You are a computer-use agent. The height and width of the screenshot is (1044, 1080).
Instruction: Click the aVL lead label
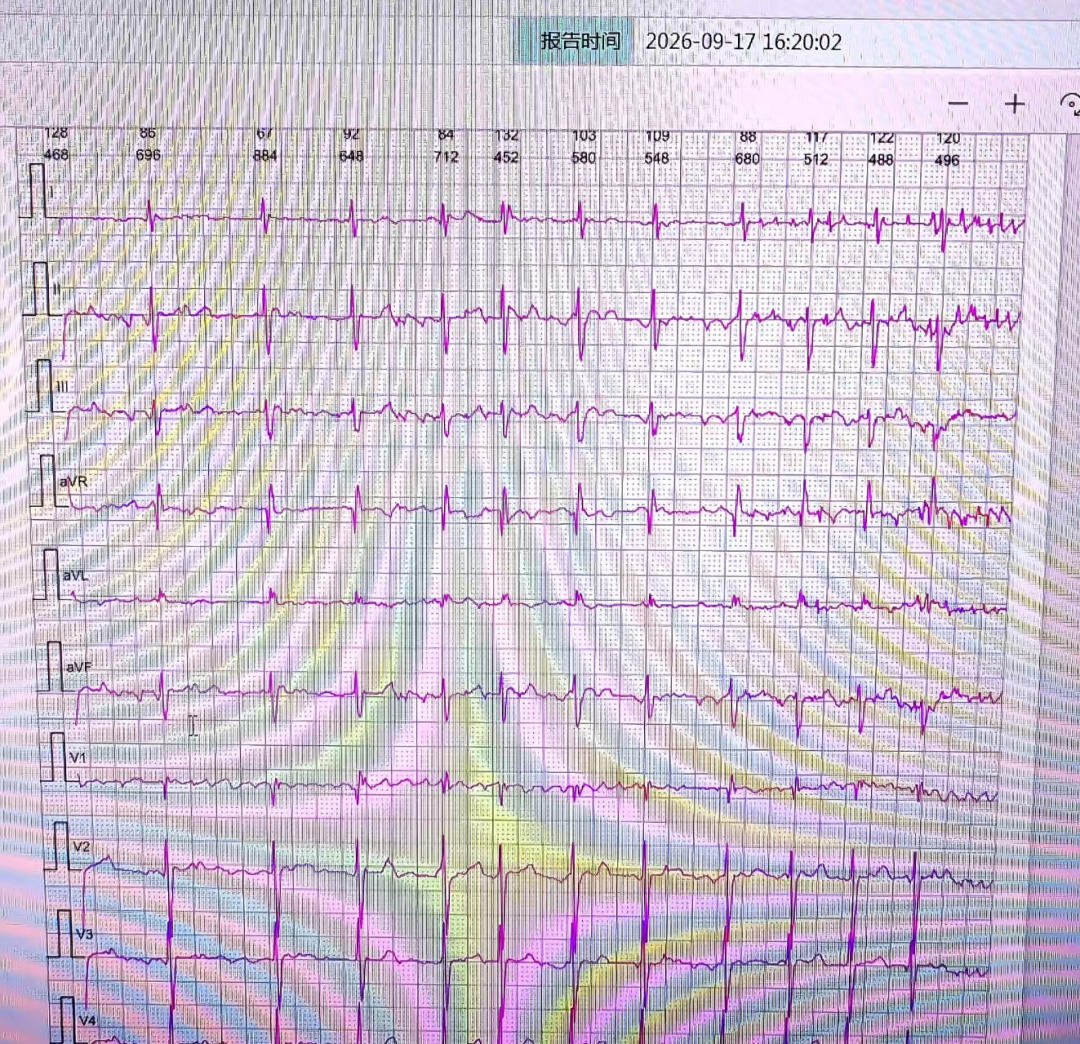coord(76,575)
